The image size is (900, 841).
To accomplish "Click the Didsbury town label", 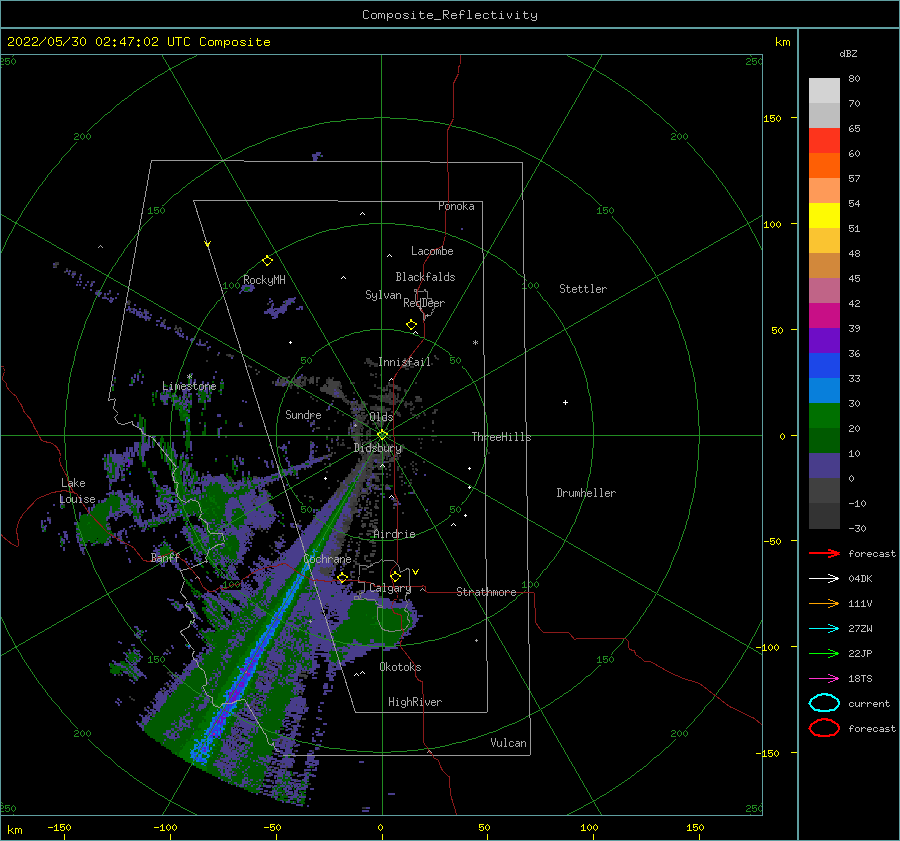I will coord(378,448).
